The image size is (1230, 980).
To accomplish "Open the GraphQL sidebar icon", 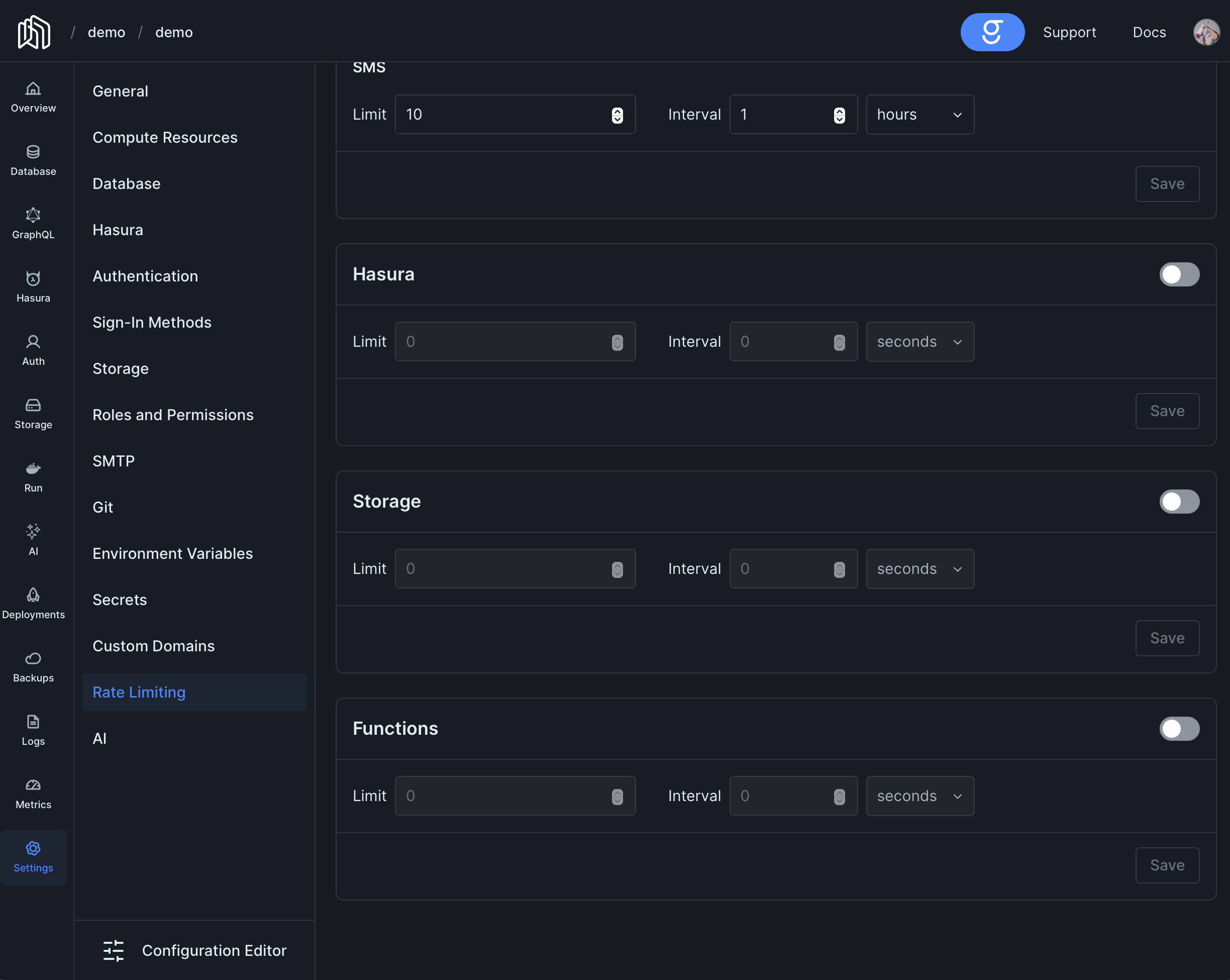I will click(x=33, y=223).
